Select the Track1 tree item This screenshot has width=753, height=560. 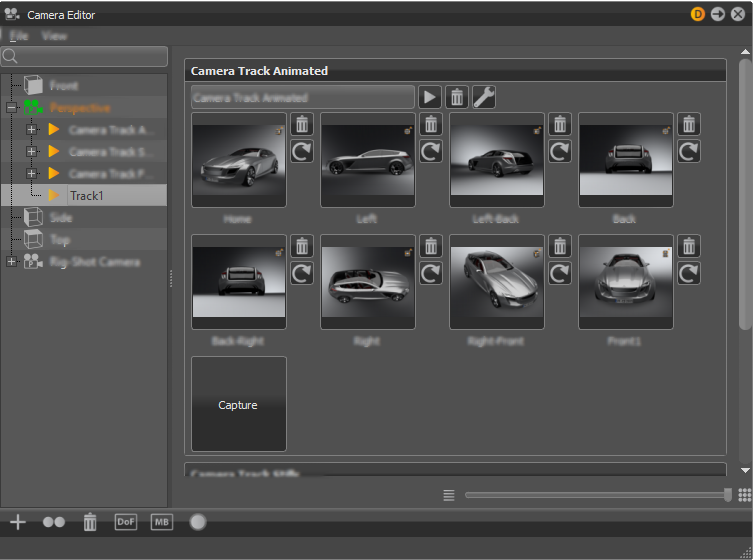pos(84,195)
